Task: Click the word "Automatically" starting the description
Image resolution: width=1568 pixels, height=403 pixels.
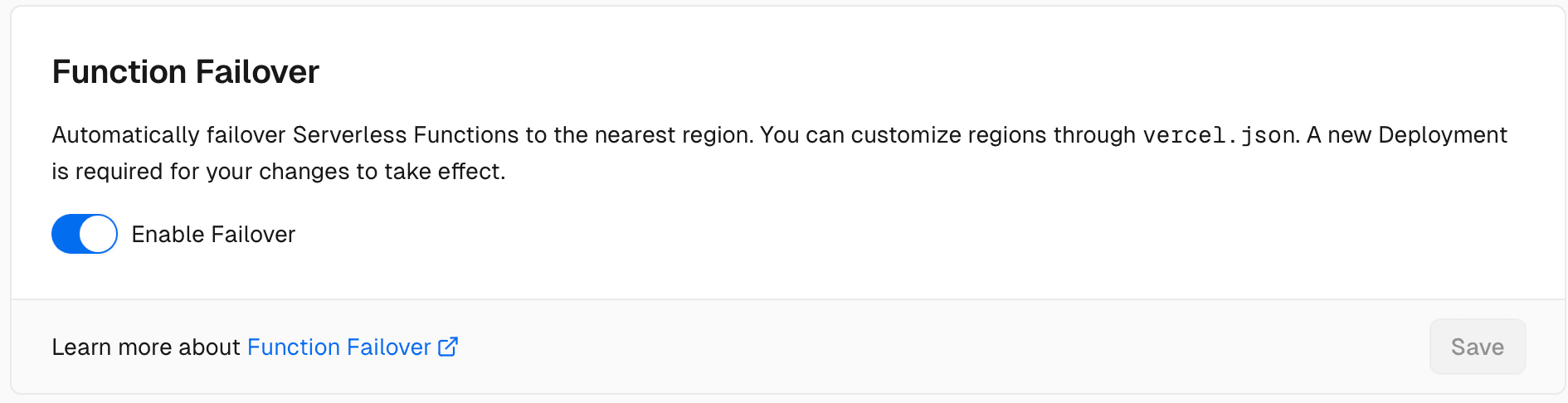Action: (125, 135)
